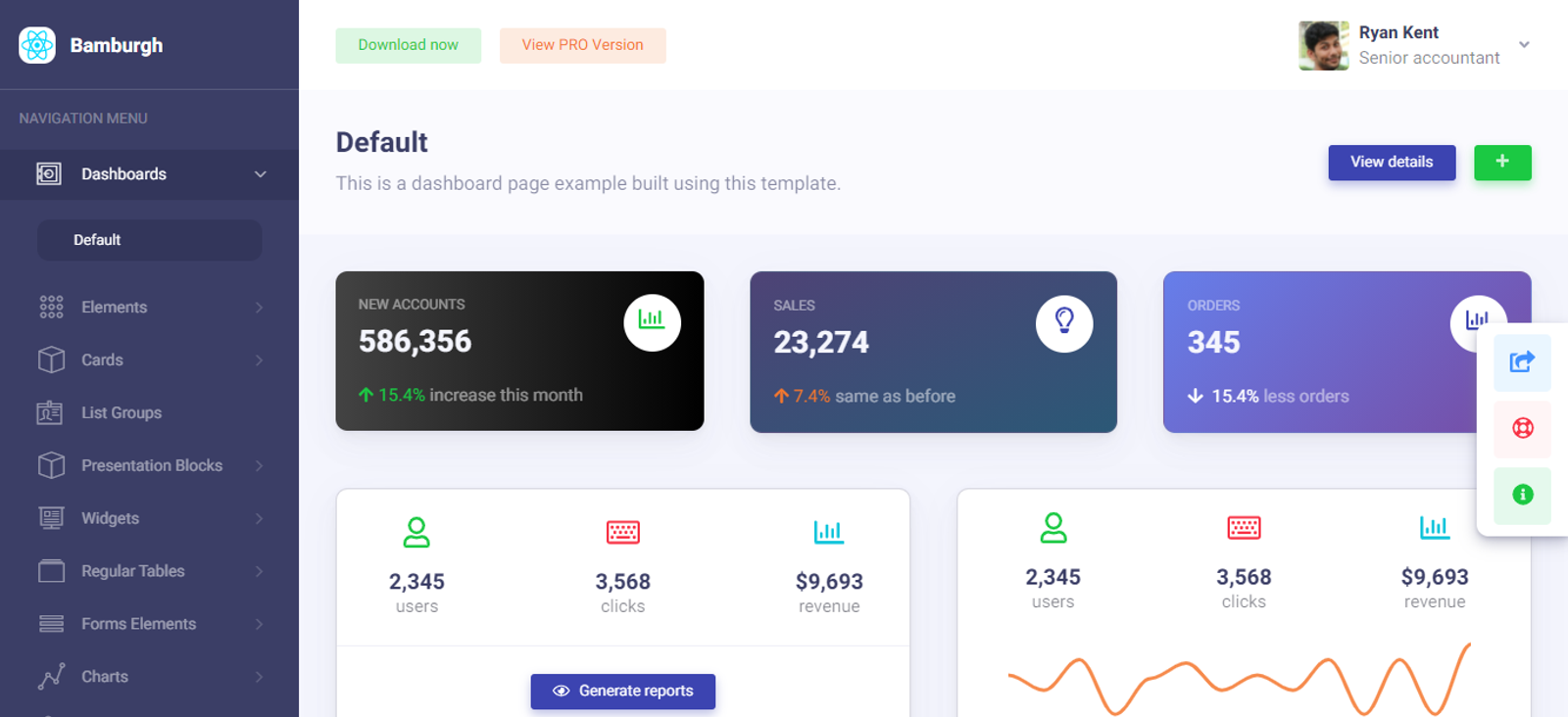Open the Ryan Kent user dropdown arrow
Screen dimensions: 1568x717
(x=1524, y=45)
